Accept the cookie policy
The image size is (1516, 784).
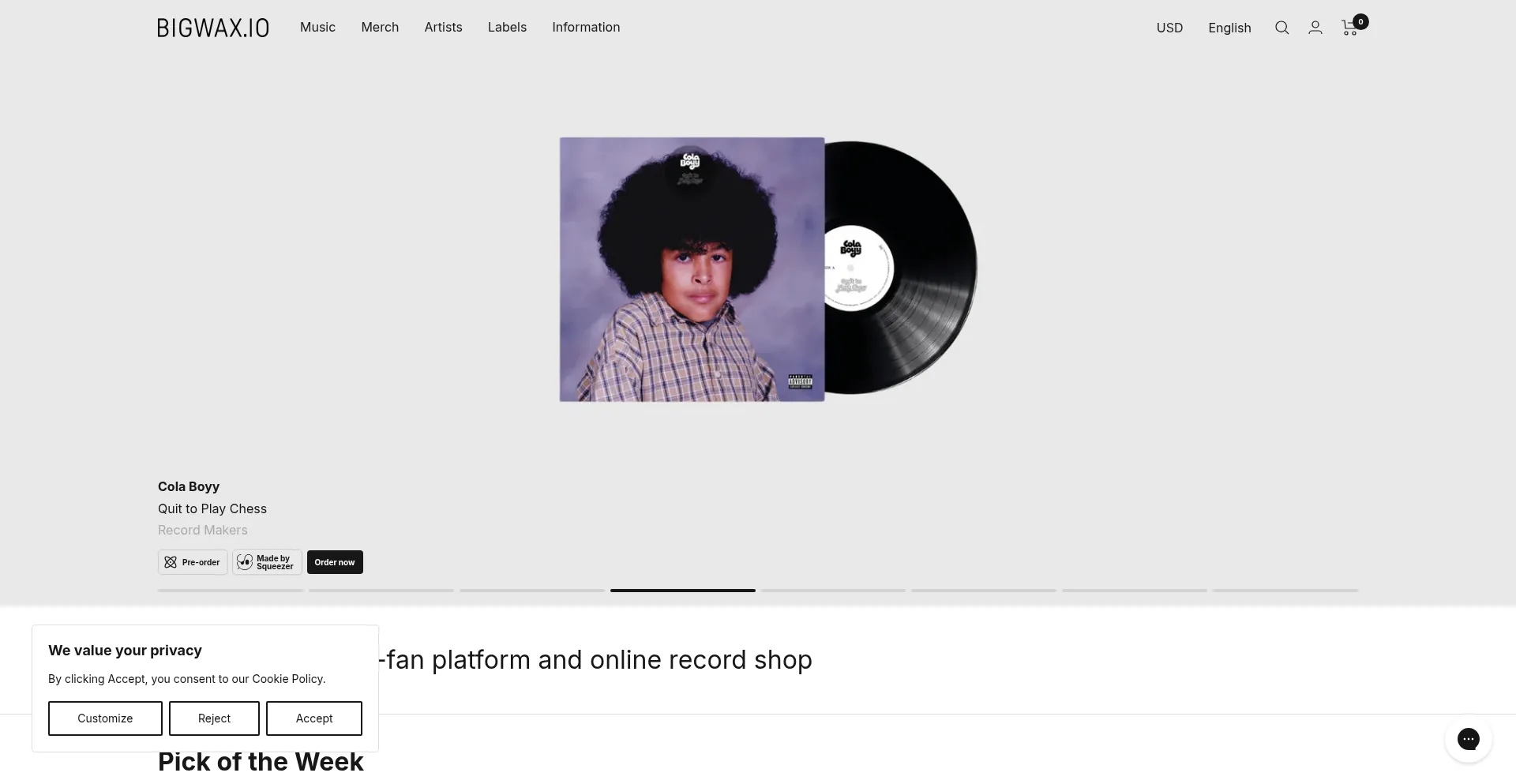coord(314,718)
